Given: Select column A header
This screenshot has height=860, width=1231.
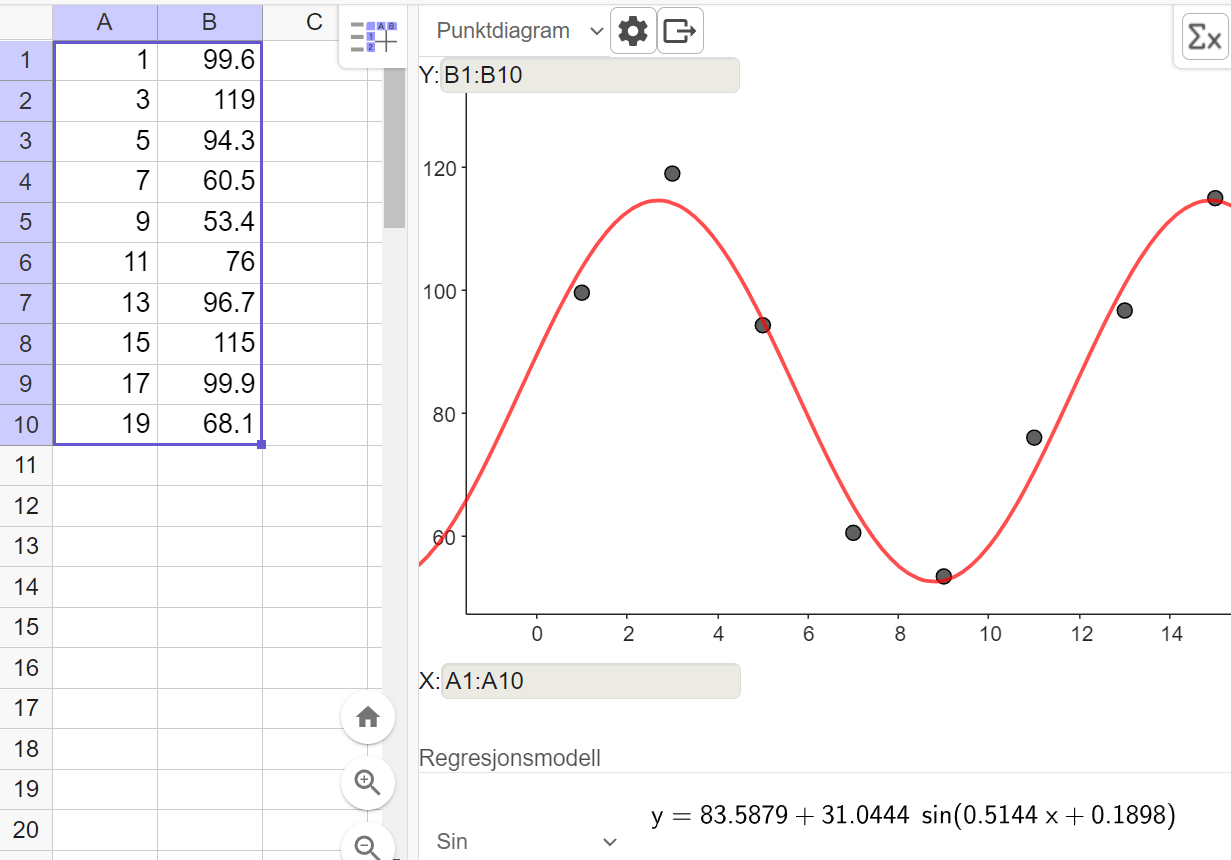Looking at the screenshot, I should click(x=105, y=21).
